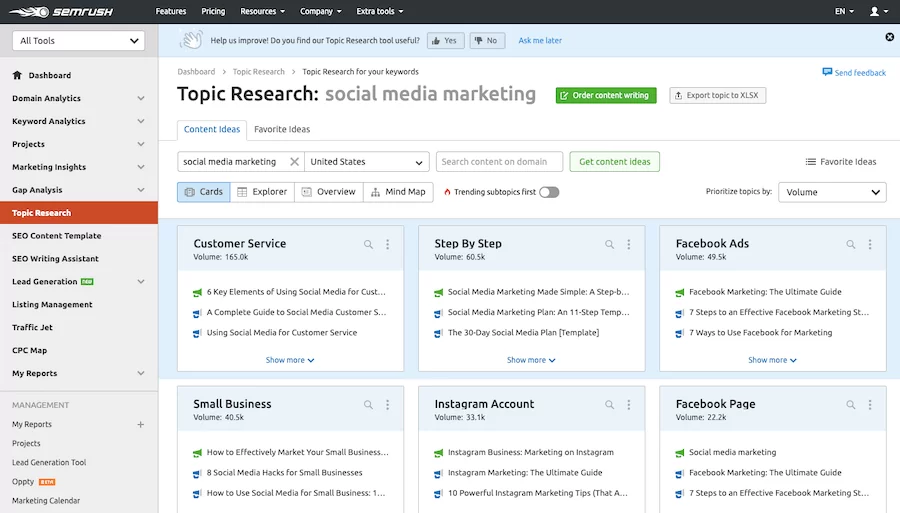Click search icon on Facebook Ads card
Viewport: 900px width, 513px height.
pyautogui.click(x=851, y=244)
